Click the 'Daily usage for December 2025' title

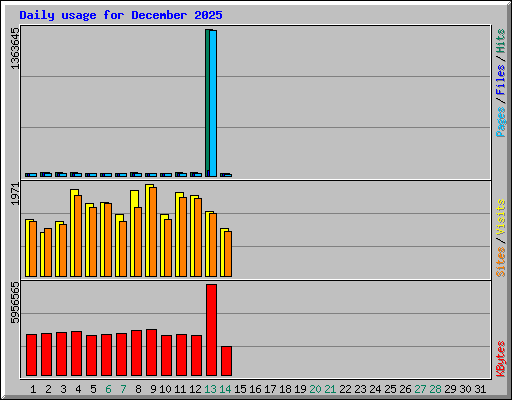tap(121, 15)
